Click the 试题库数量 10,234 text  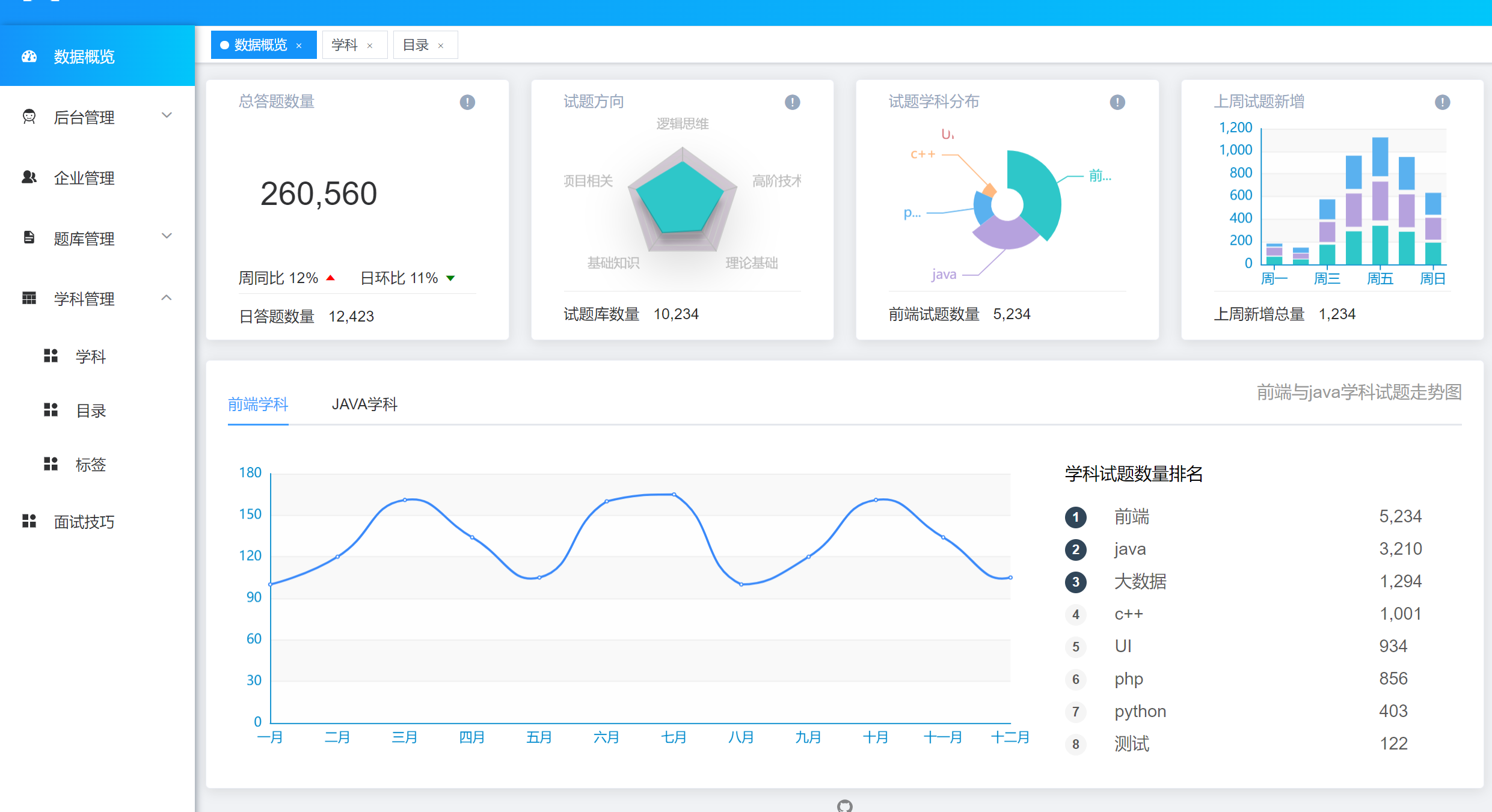(631, 314)
